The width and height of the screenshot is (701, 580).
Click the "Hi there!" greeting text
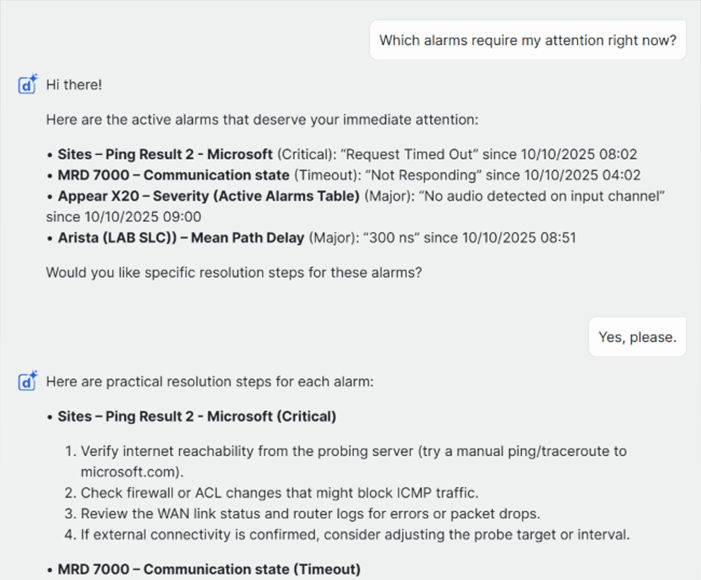[74, 86]
